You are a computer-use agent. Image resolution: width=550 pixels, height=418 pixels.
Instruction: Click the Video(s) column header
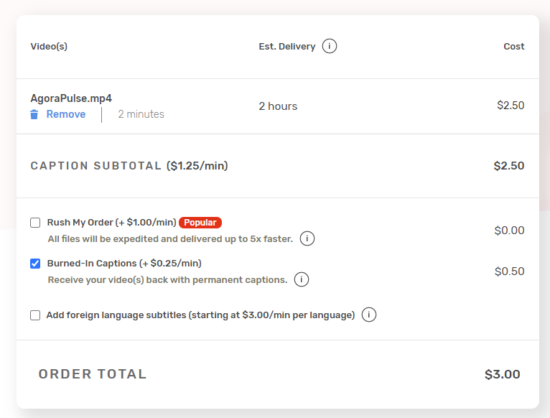point(49,46)
